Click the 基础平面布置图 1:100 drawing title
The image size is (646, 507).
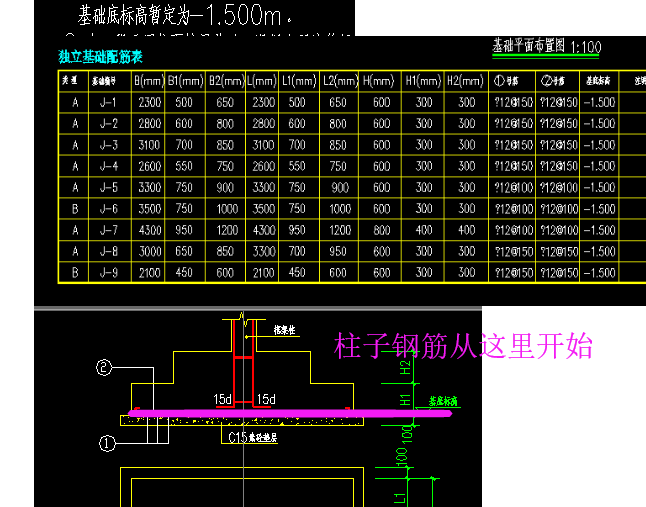pyautogui.click(x=547, y=46)
